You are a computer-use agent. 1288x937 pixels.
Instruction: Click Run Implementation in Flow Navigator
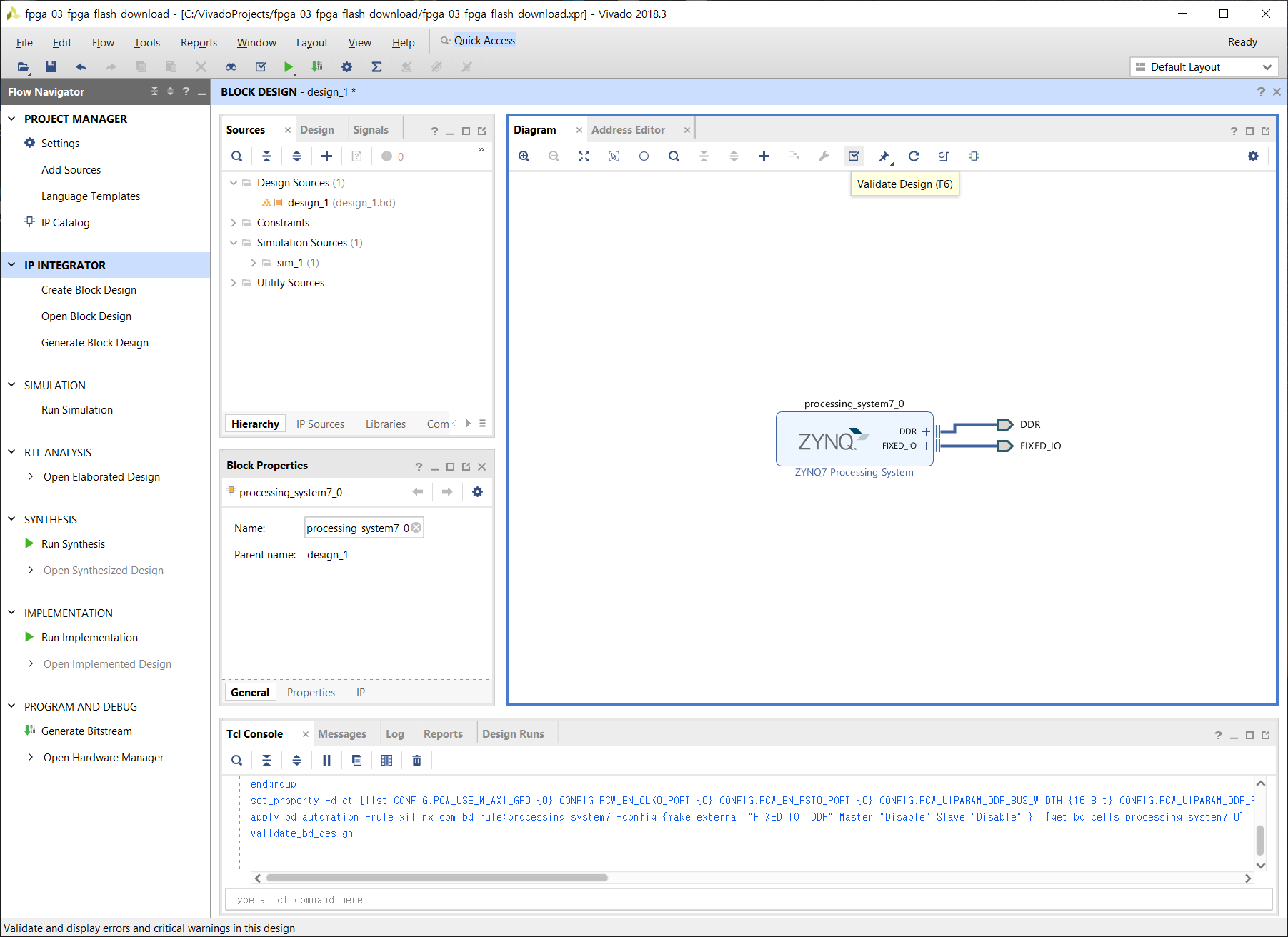tap(89, 638)
